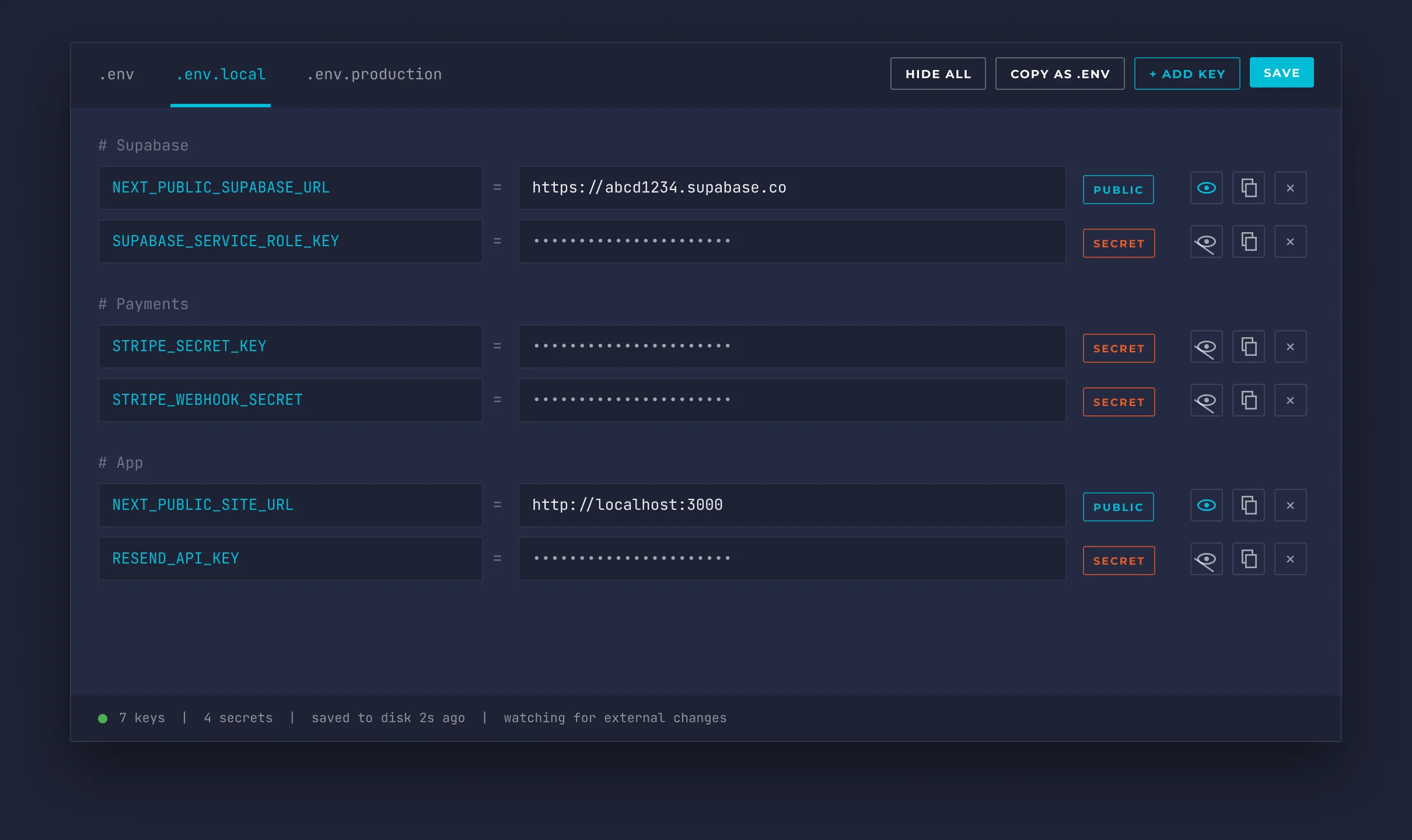The height and width of the screenshot is (840, 1412).
Task: Toggle PUBLIC badge on NEXT_PUBLIC_SITE_URL
Action: [1118, 507]
